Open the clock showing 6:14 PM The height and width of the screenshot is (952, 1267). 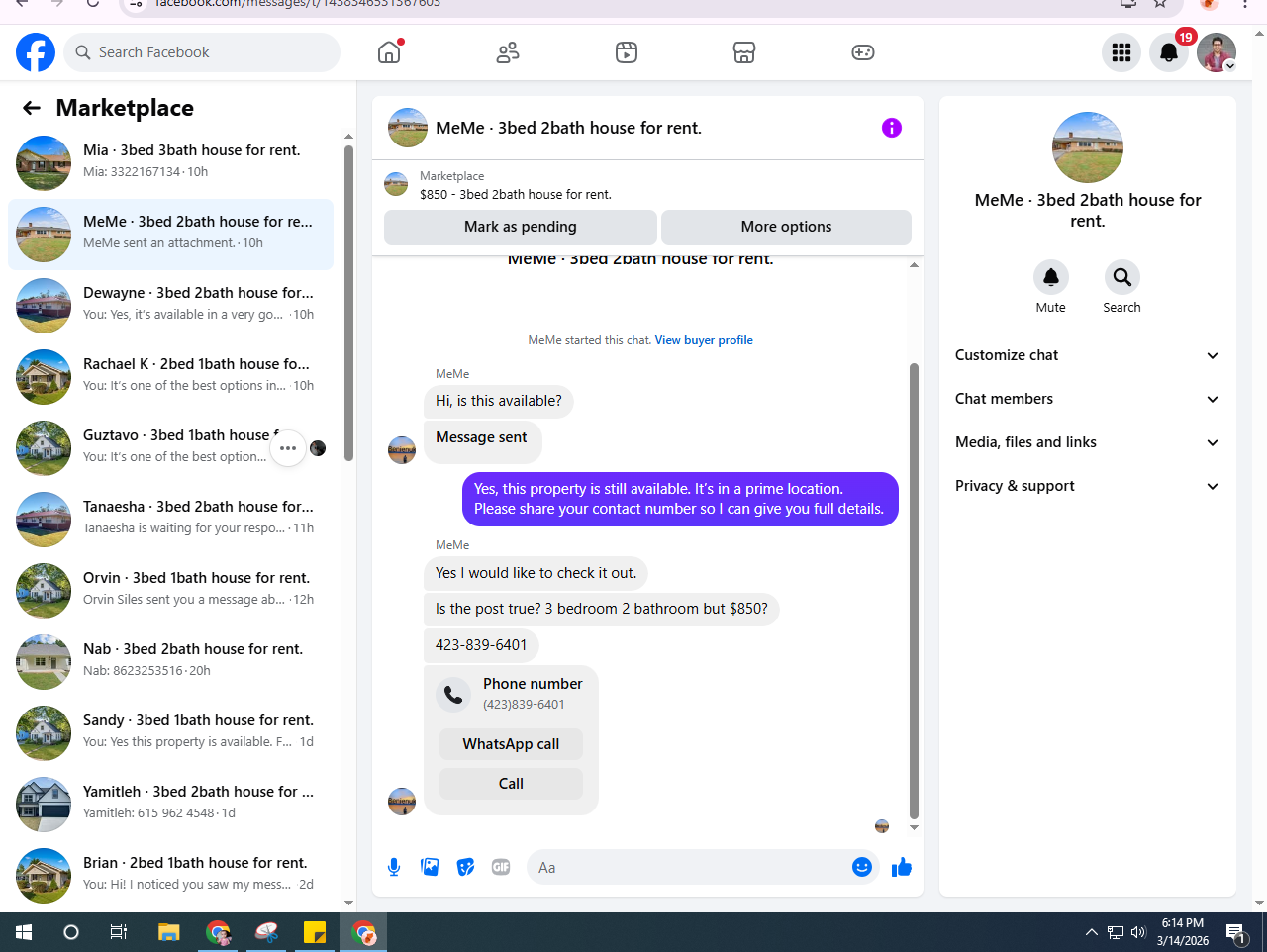(1183, 932)
